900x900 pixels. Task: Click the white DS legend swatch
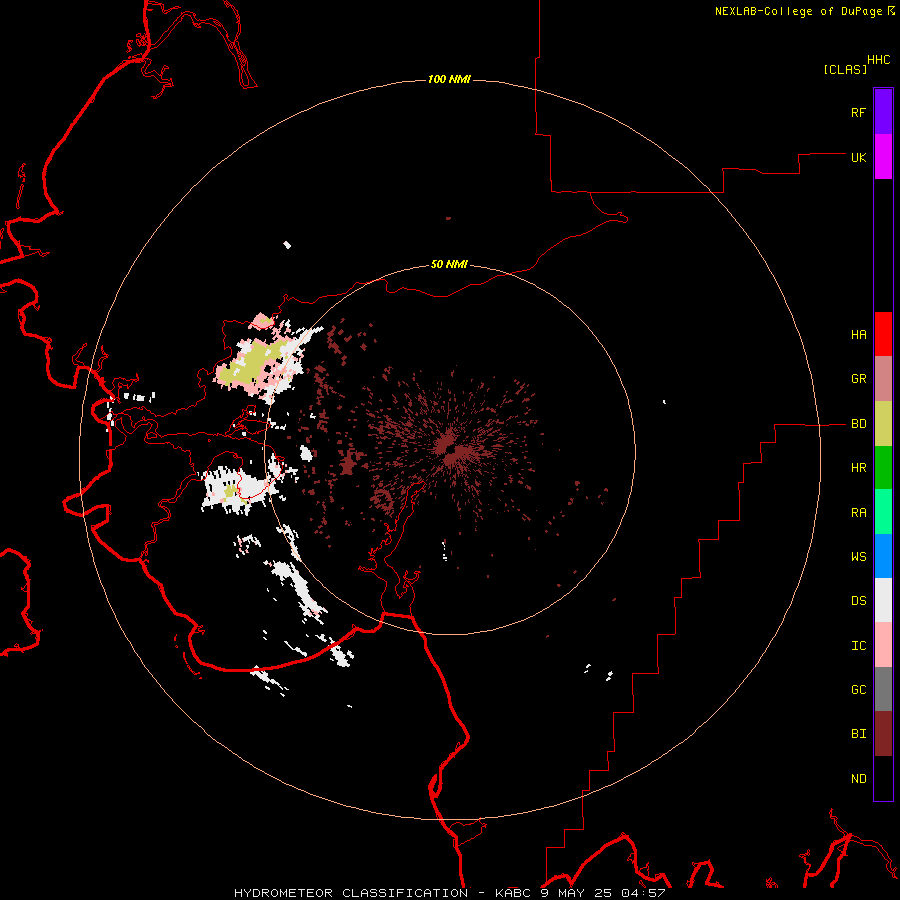883,600
